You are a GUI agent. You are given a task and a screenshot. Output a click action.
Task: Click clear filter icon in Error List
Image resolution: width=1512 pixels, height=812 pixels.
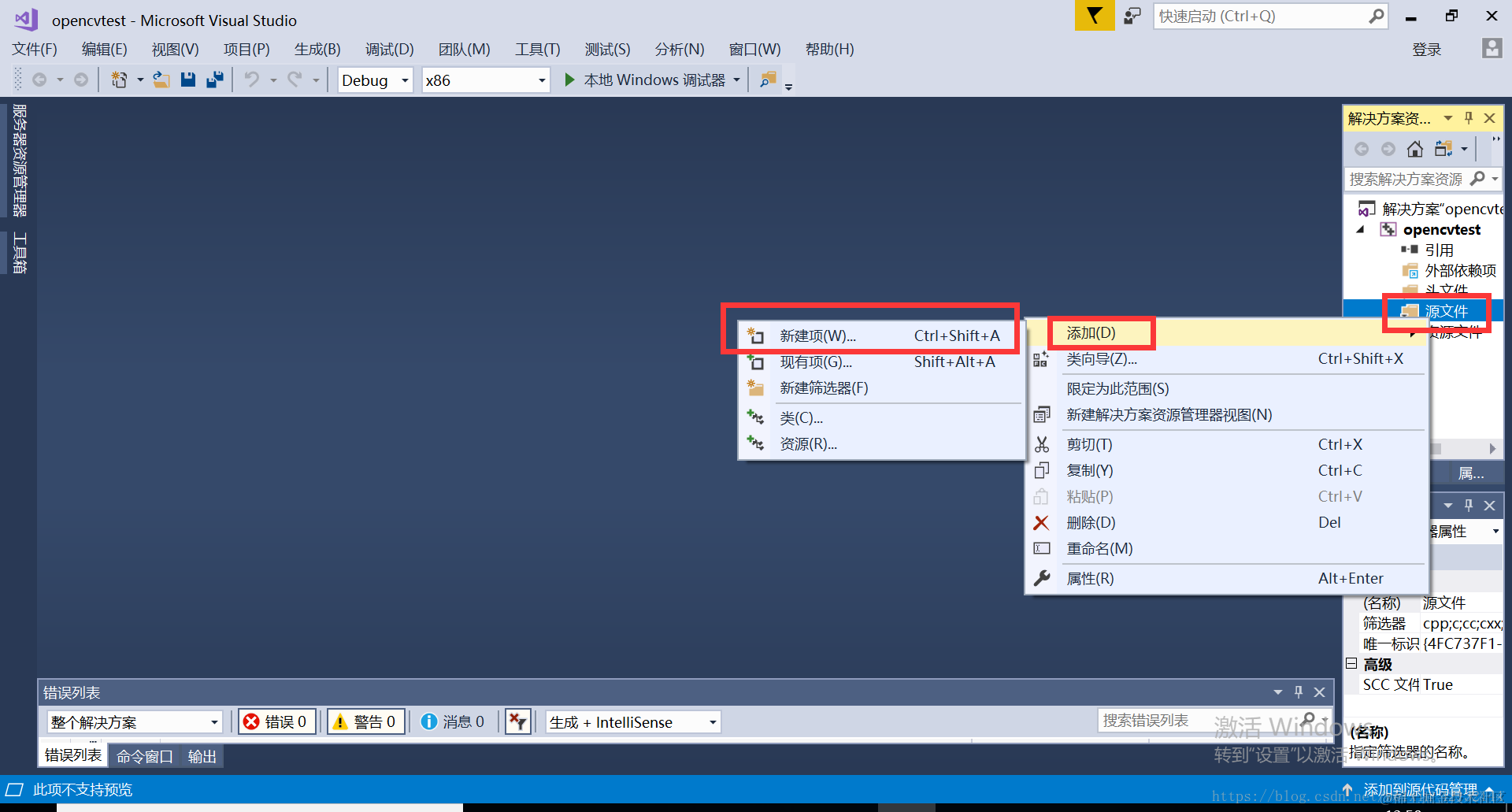(517, 721)
